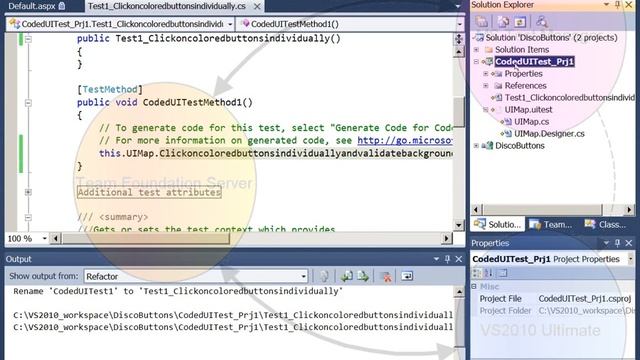Toggle word wrap icon in Output toolbar
640x360 pixels.
(407, 276)
